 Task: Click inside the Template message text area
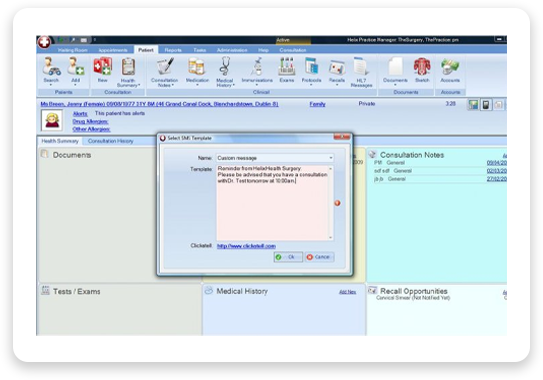click(x=272, y=203)
